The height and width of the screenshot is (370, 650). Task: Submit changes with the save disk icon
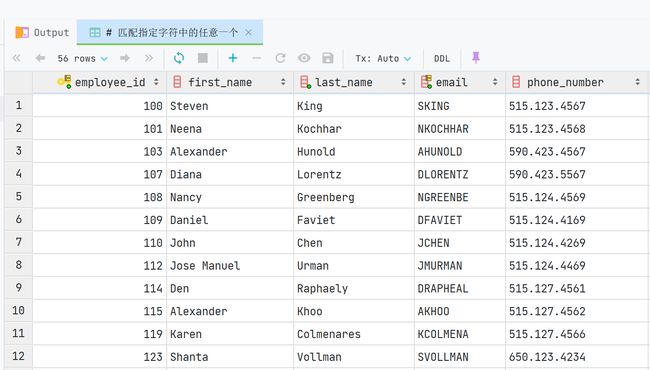(x=327, y=58)
